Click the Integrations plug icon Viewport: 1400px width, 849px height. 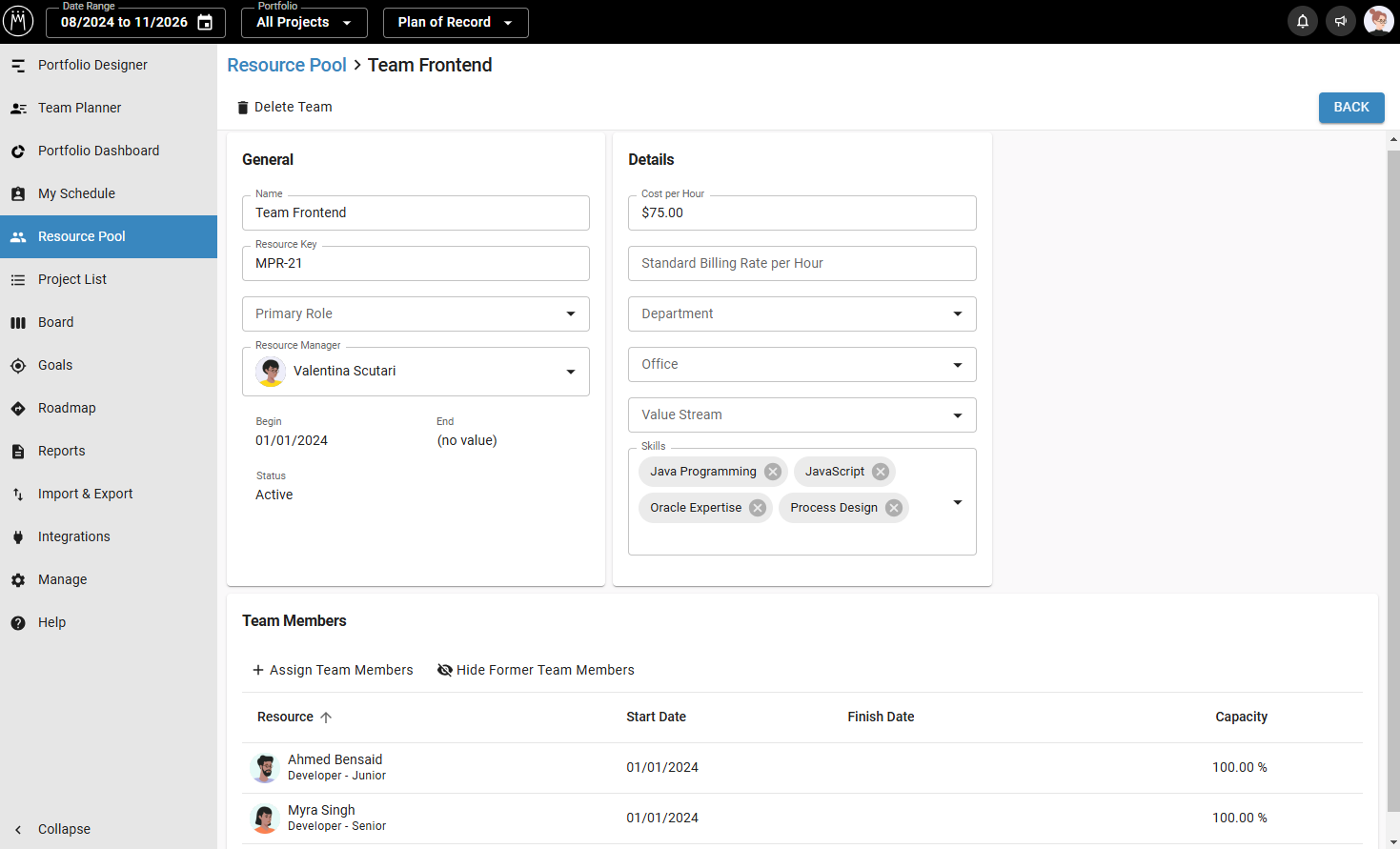(18, 536)
